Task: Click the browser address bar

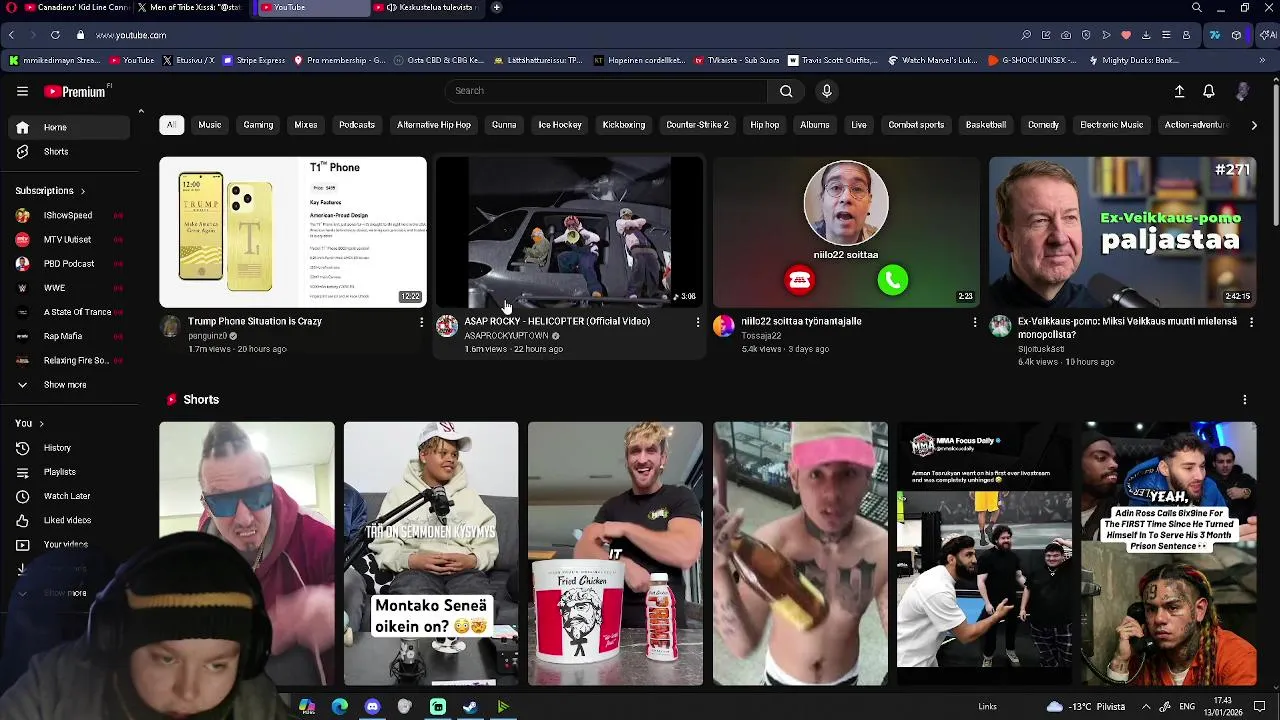Action: 550,35
